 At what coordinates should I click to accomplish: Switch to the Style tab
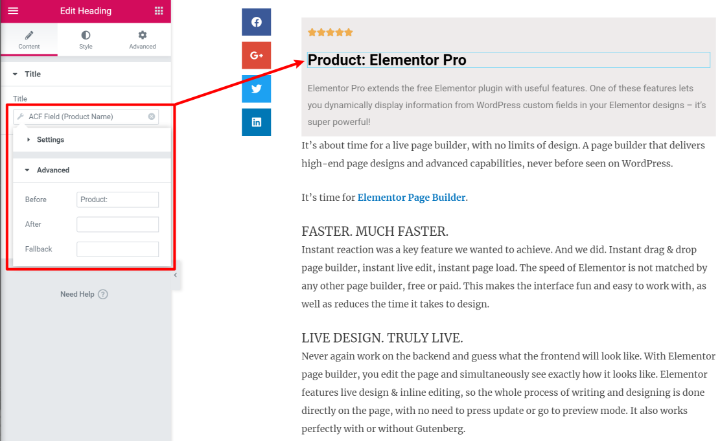click(x=86, y=39)
